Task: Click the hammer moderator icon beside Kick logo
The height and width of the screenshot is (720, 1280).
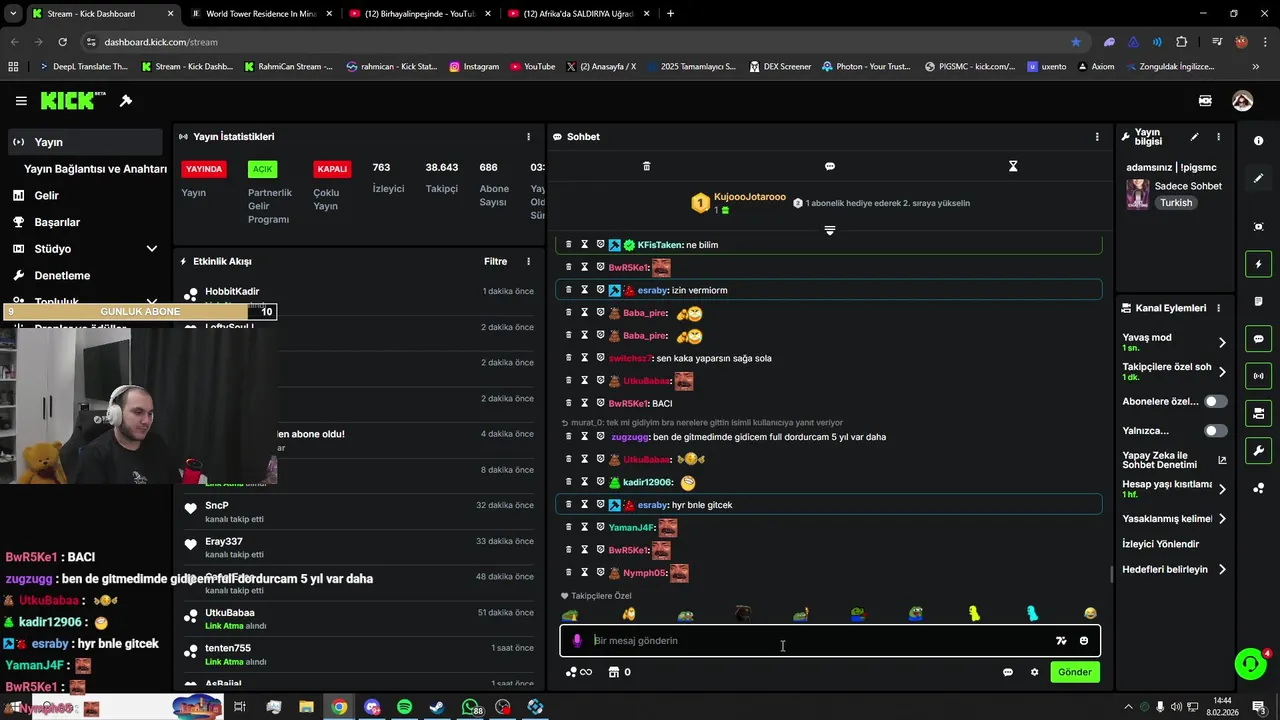Action: coord(126,101)
